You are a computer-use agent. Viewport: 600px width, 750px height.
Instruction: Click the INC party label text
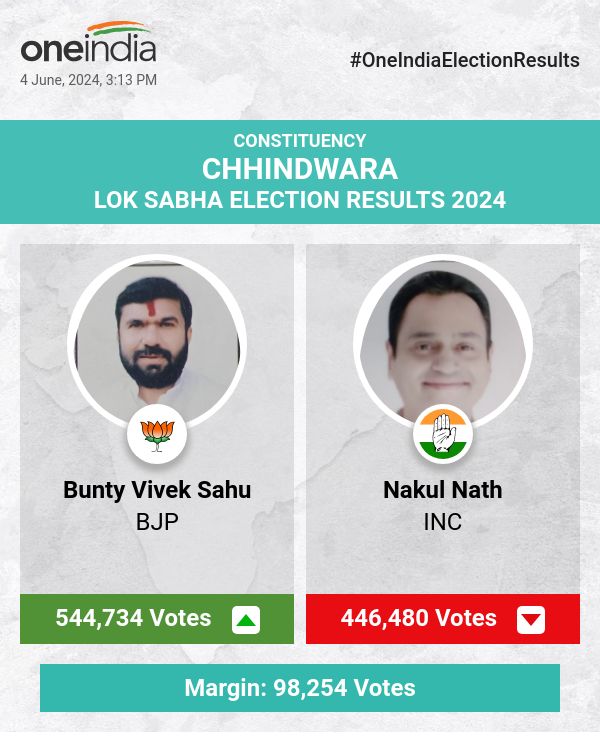(x=443, y=522)
